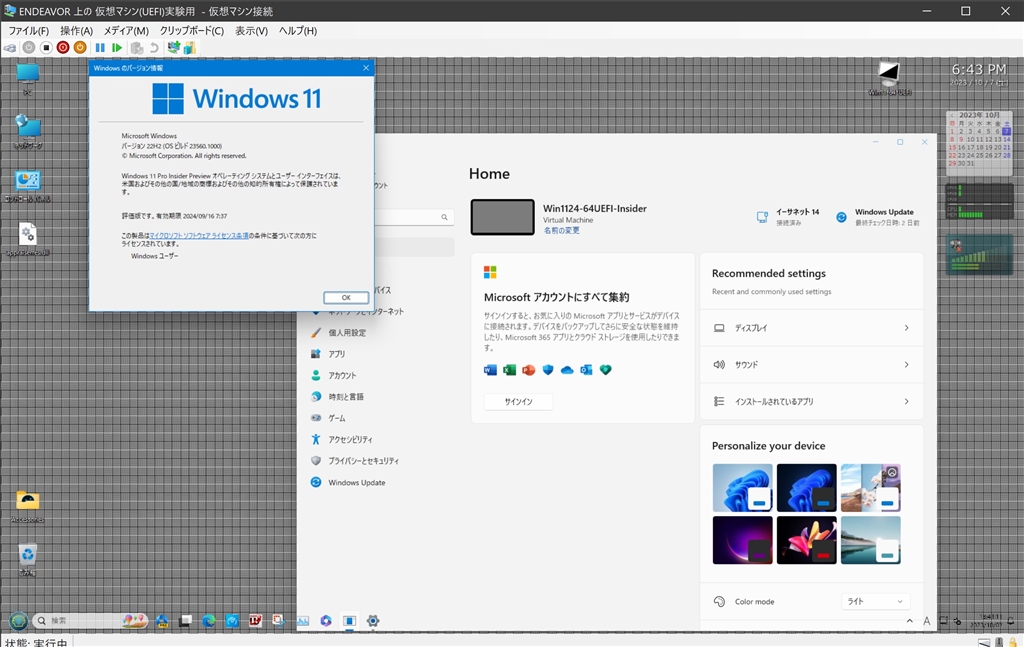Open ゲーム in Settings sidebar
Screen dimensions: 1024x647
pyautogui.click(x=337, y=418)
